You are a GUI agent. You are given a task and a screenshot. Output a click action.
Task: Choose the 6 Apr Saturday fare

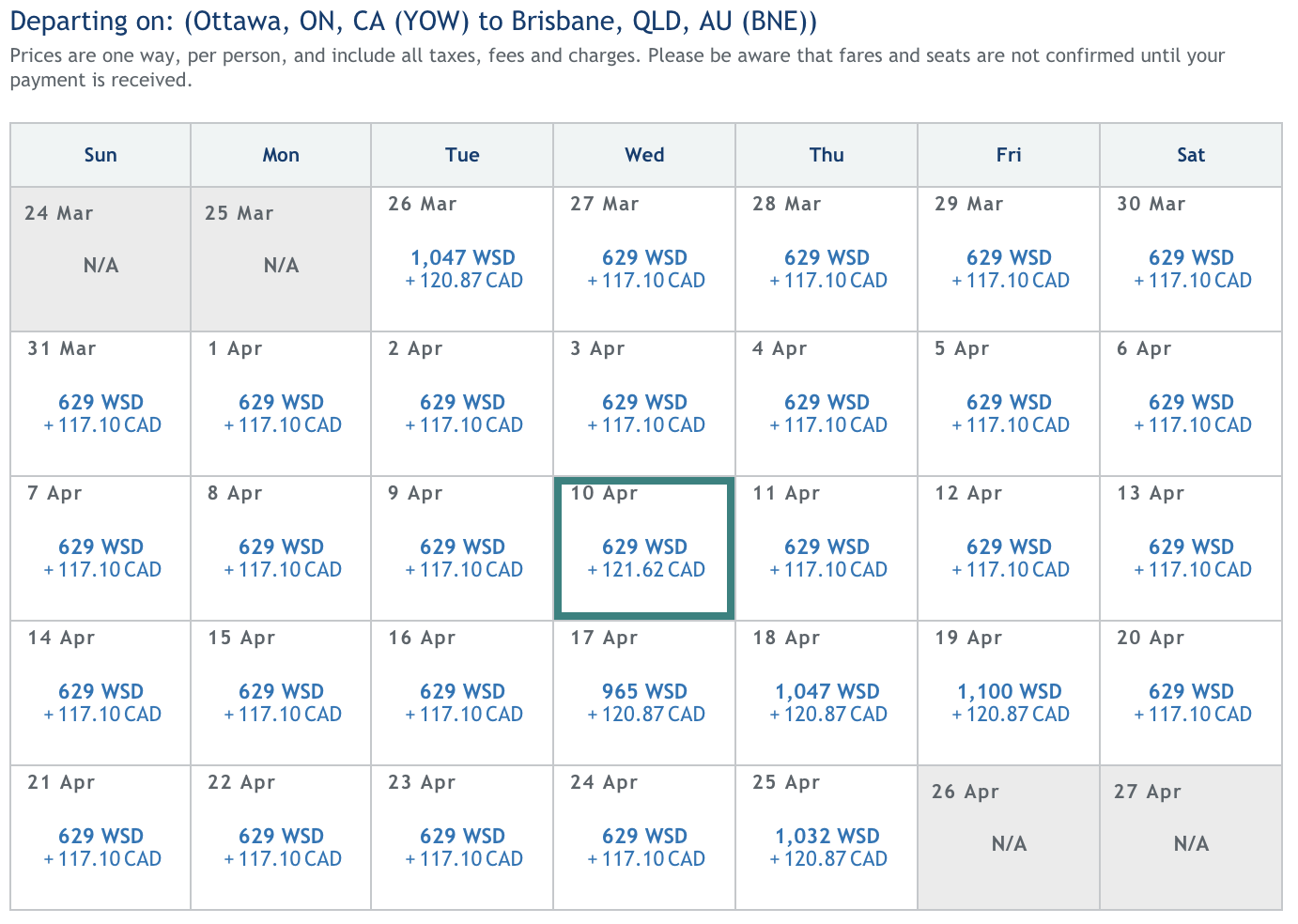(x=1191, y=404)
